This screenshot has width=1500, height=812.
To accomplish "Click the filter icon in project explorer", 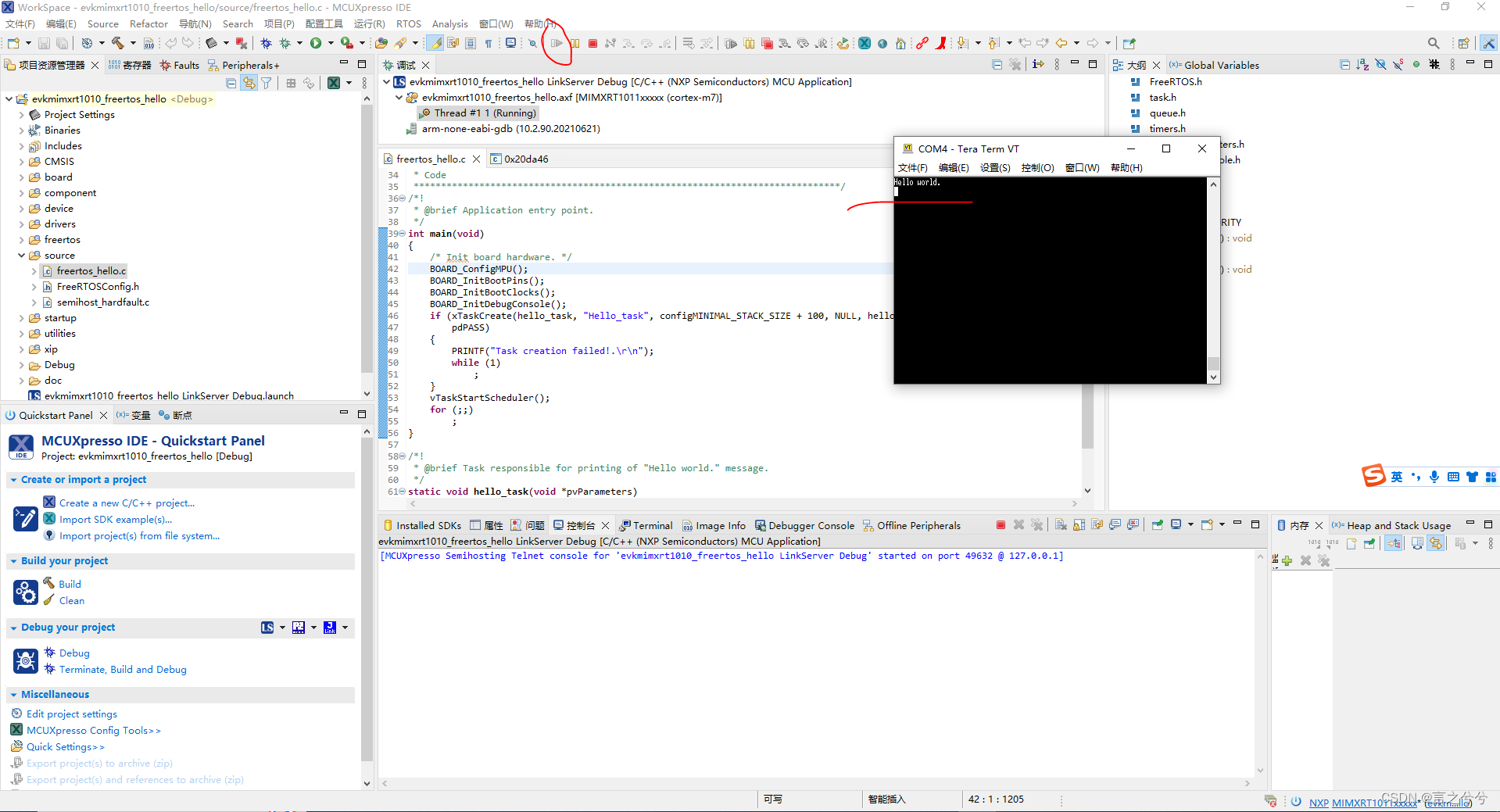I will pyautogui.click(x=267, y=83).
